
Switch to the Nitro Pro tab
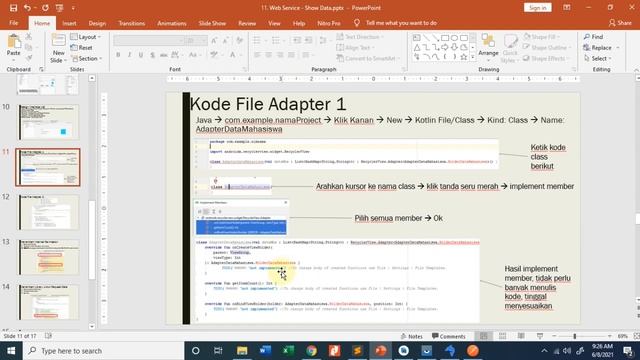(x=329, y=23)
